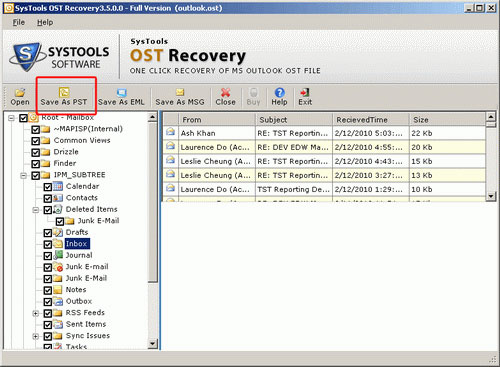500x367 pixels.
Task: Click the Drizzle folder icon
Action: point(46,152)
